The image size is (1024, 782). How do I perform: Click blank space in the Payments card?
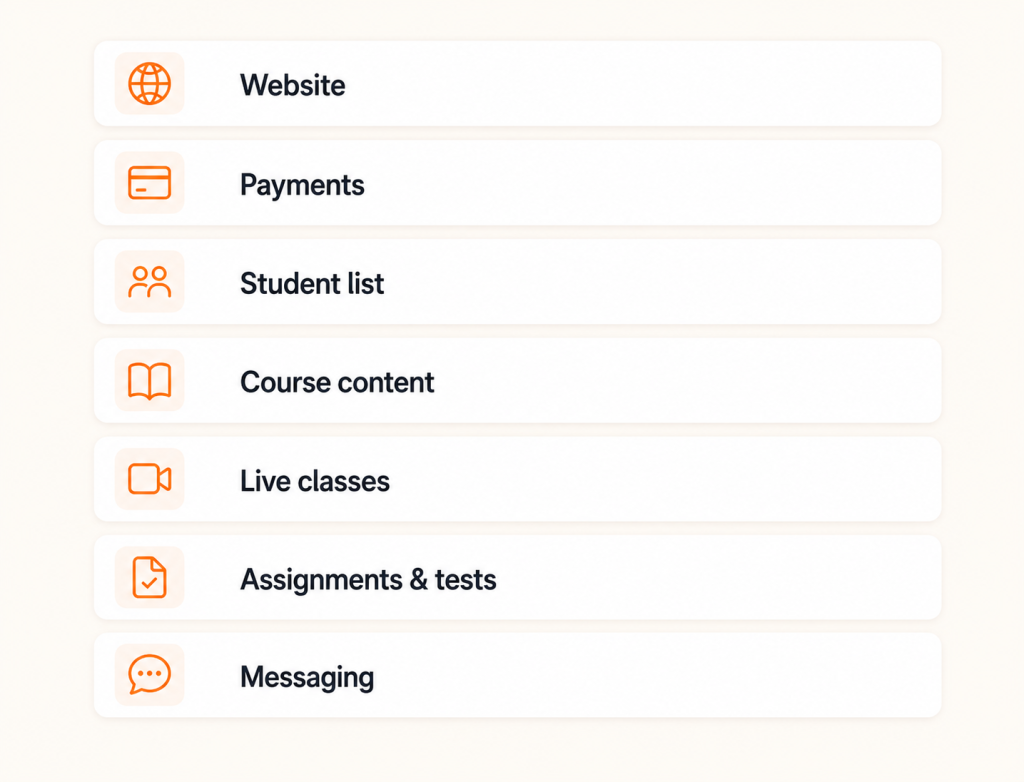tap(653, 182)
